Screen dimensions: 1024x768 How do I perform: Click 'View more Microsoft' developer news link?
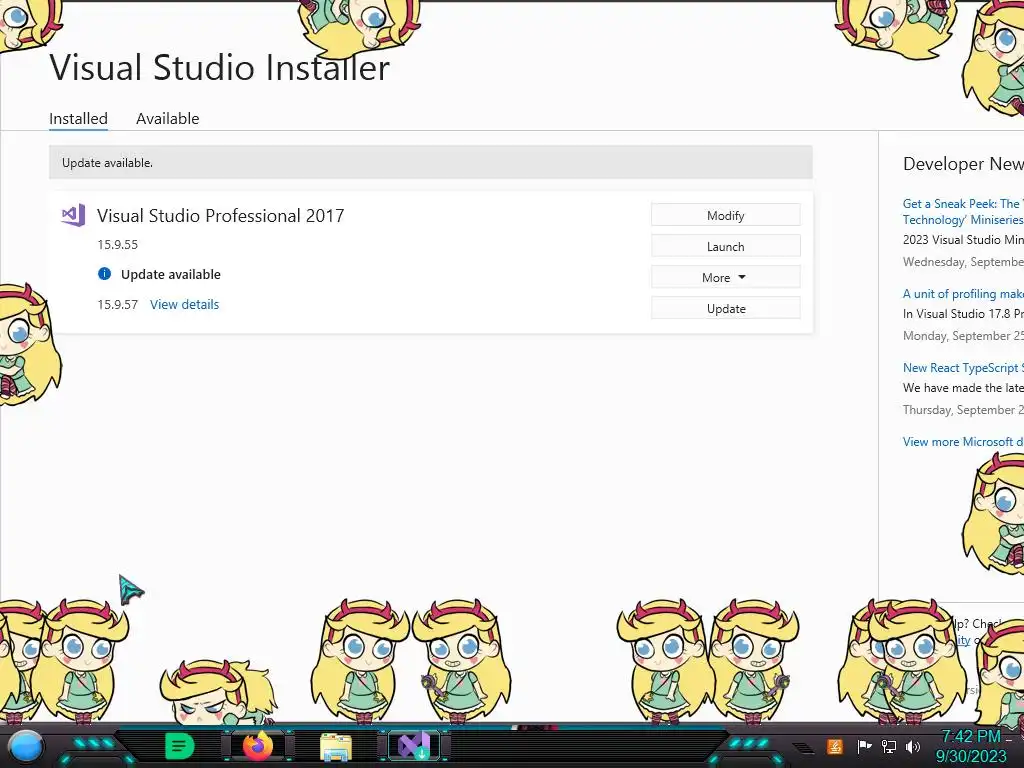click(963, 441)
